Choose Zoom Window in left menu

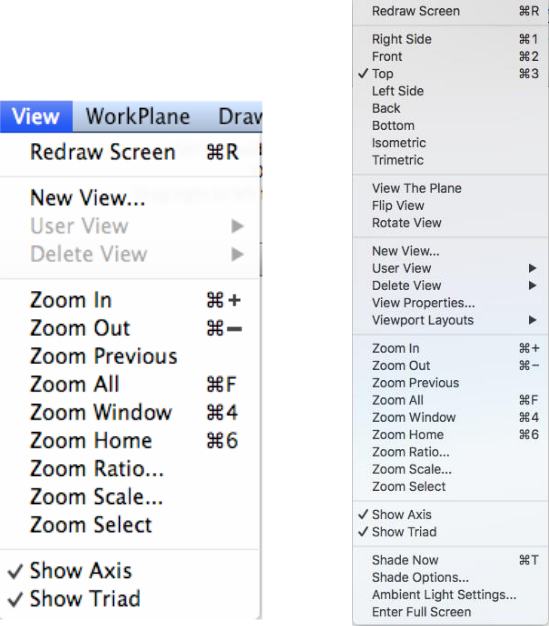(130, 412)
